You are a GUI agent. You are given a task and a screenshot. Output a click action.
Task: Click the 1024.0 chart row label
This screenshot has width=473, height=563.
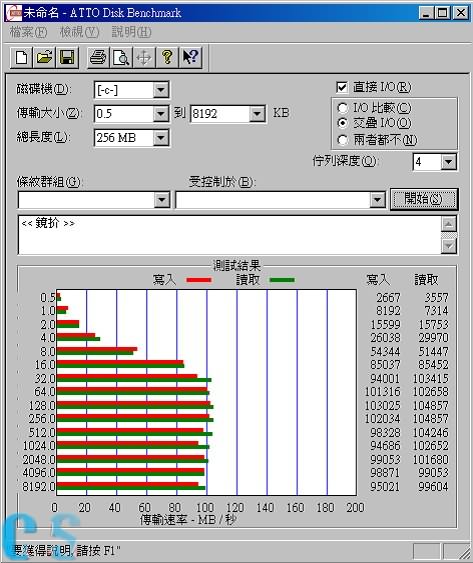point(39,446)
